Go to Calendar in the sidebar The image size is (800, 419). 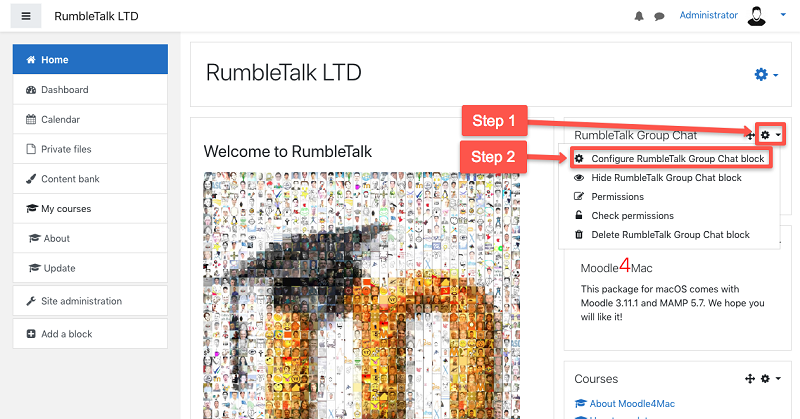point(60,120)
